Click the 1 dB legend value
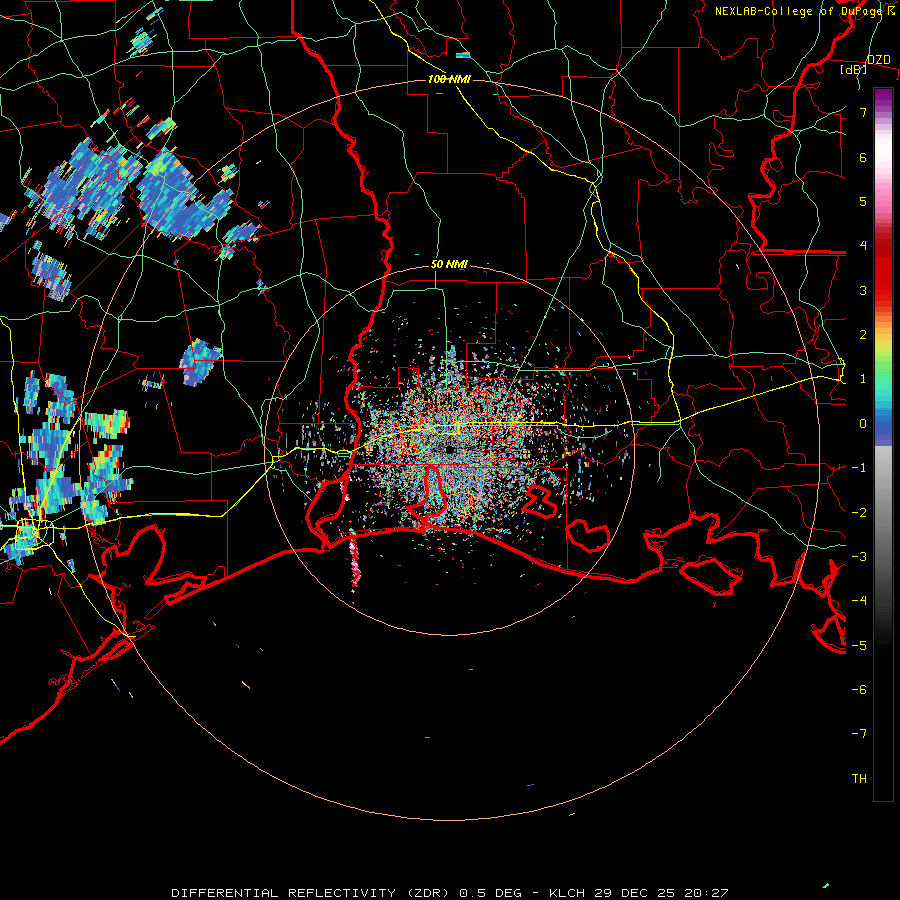 tap(863, 379)
